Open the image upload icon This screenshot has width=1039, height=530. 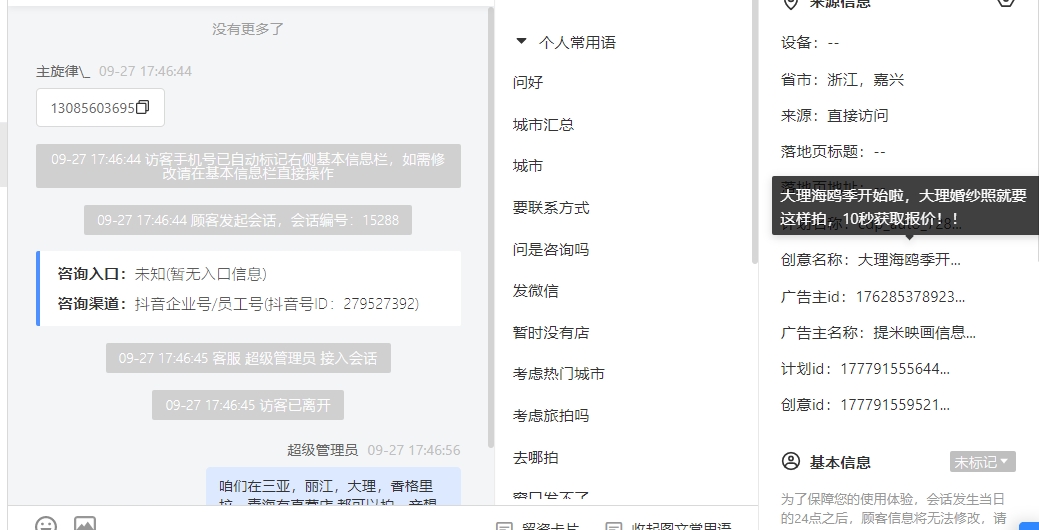click(x=85, y=524)
